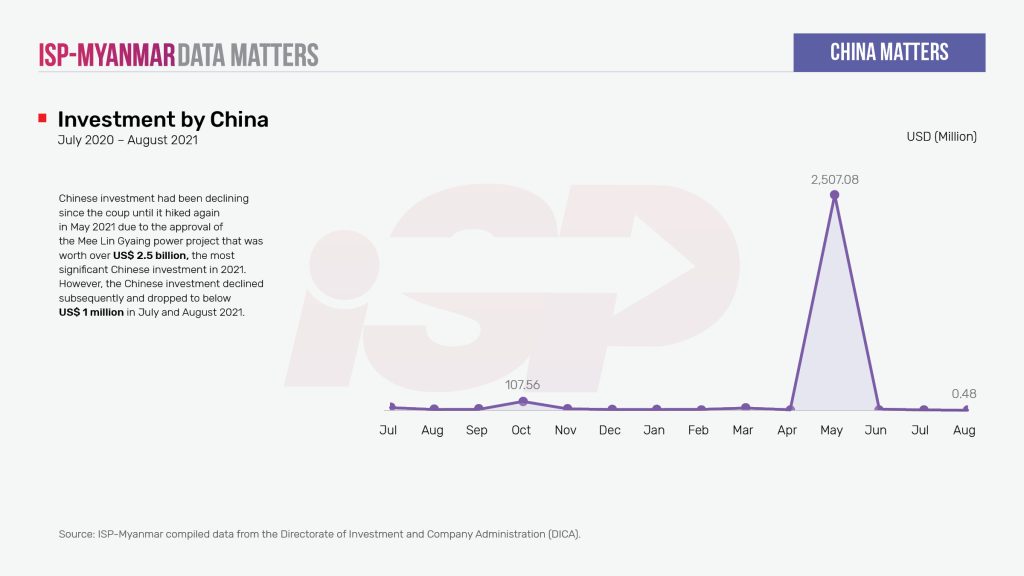Click the 107.56 value label
The height and width of the screenshot is (576, 1024).
522,385
